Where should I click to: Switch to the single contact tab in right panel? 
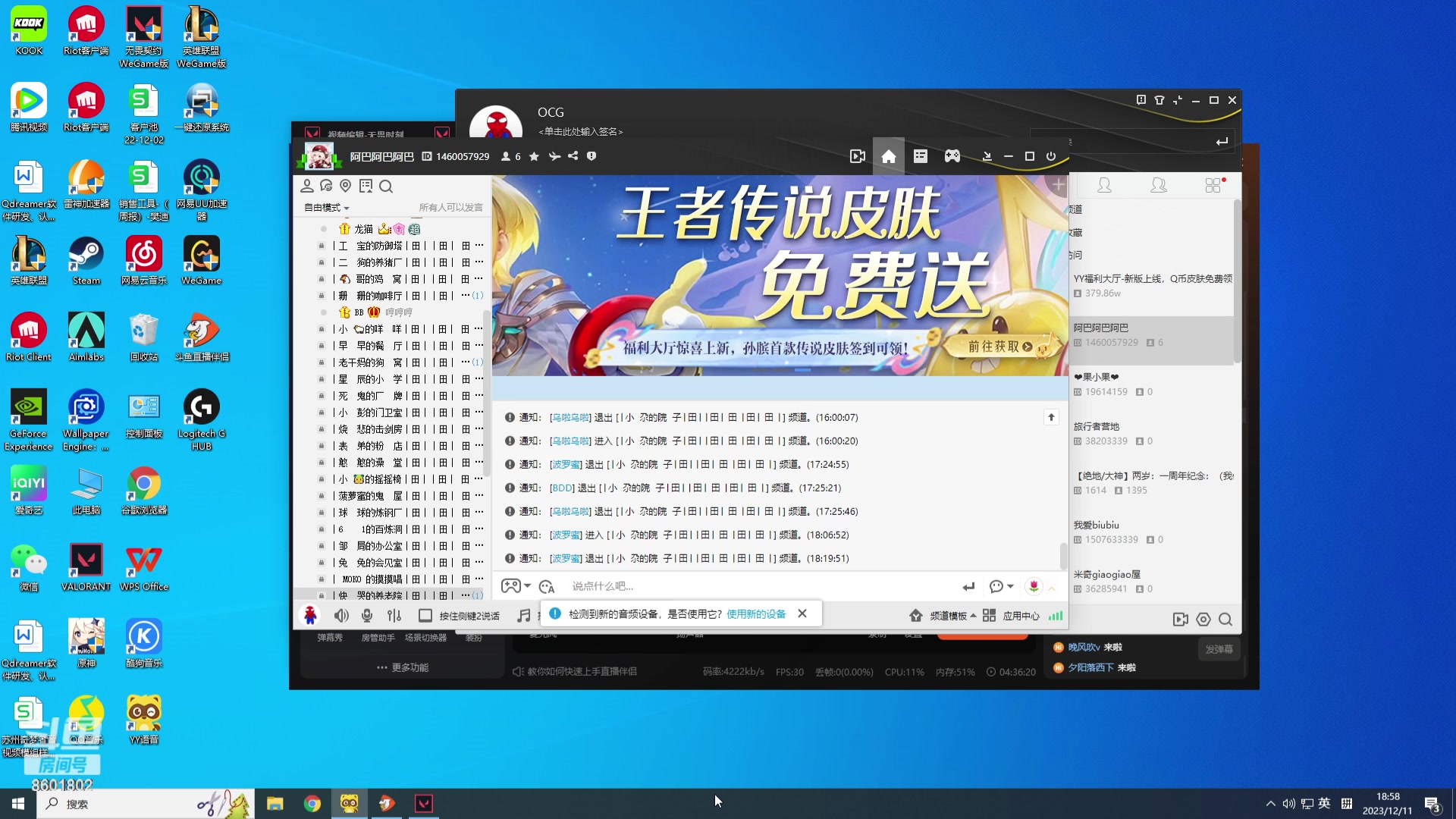coord(1104,186)
